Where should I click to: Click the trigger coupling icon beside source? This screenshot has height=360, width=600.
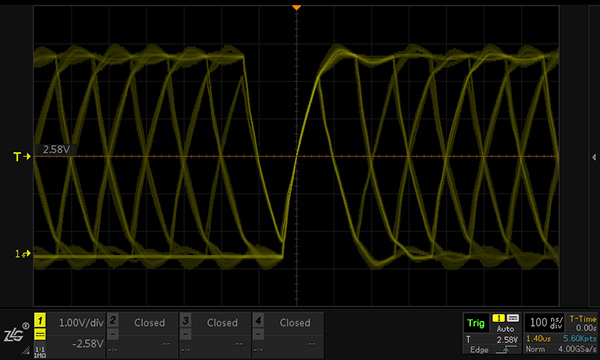click(x=512, y=318)
